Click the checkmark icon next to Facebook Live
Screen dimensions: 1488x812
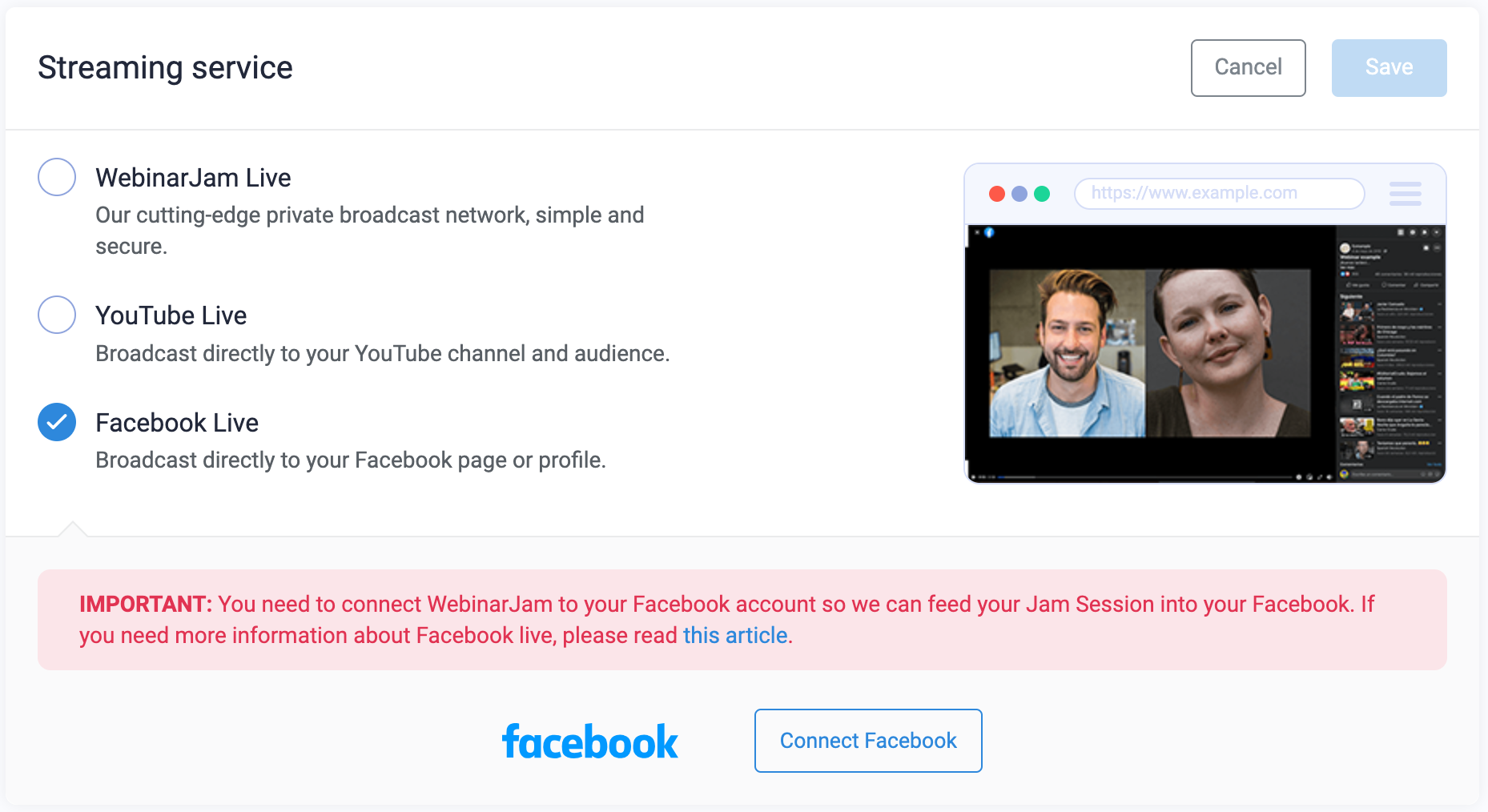(56, 422)
